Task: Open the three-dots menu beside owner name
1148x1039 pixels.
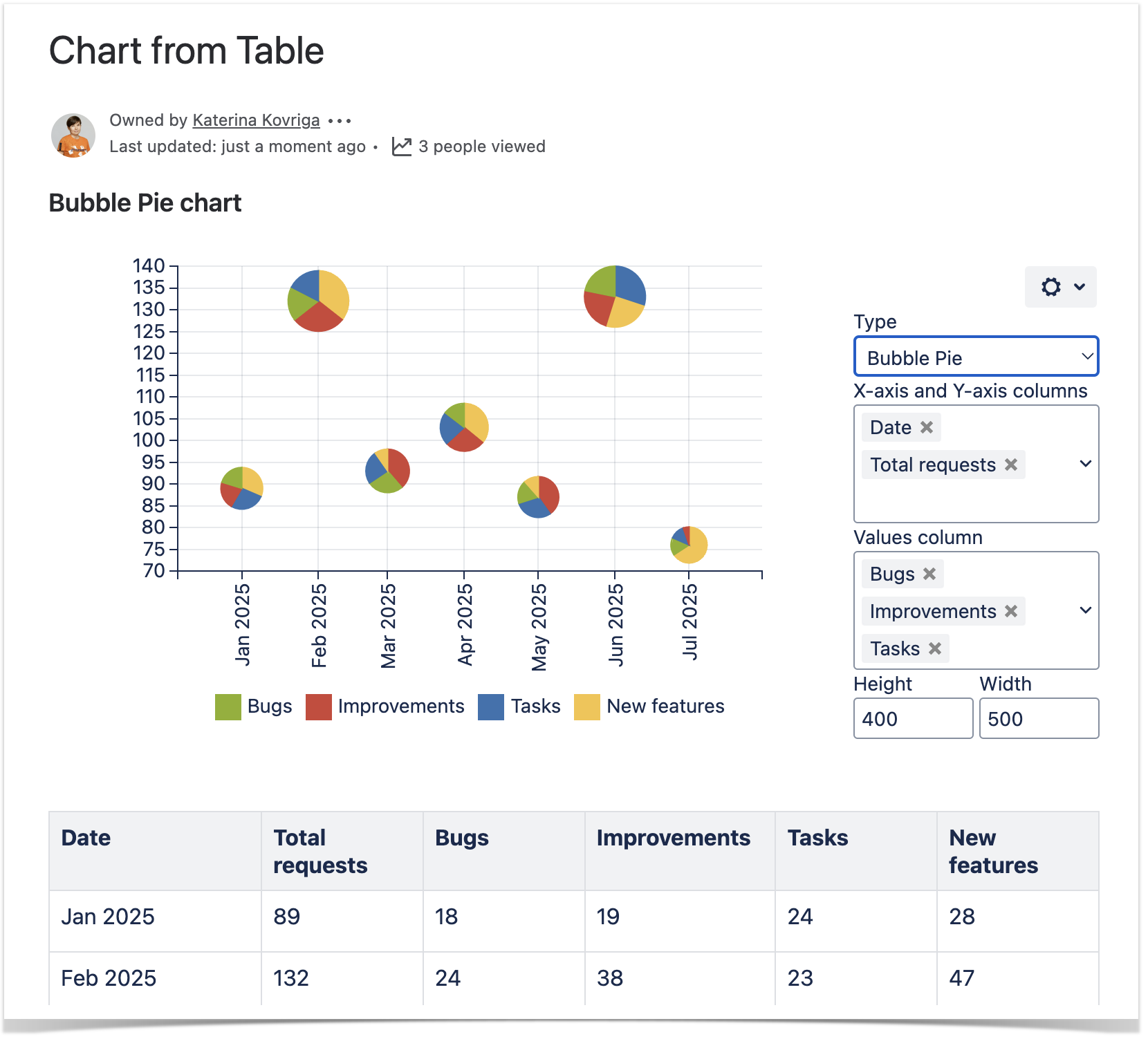Action: coord(340,121)
